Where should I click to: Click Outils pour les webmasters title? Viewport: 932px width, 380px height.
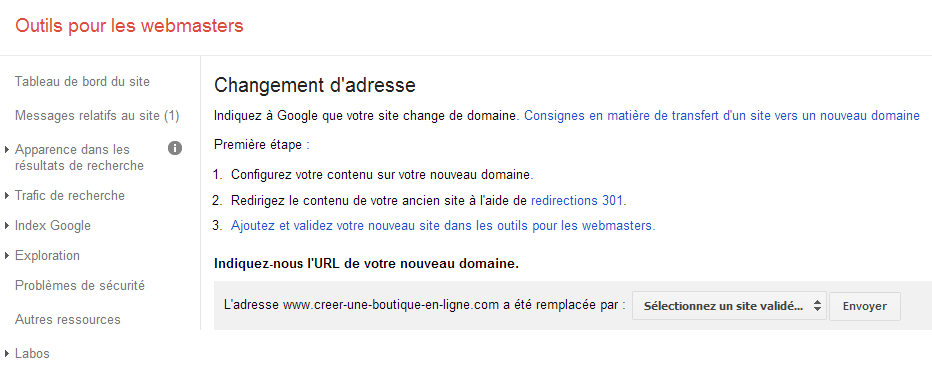[x=129, y=26]
